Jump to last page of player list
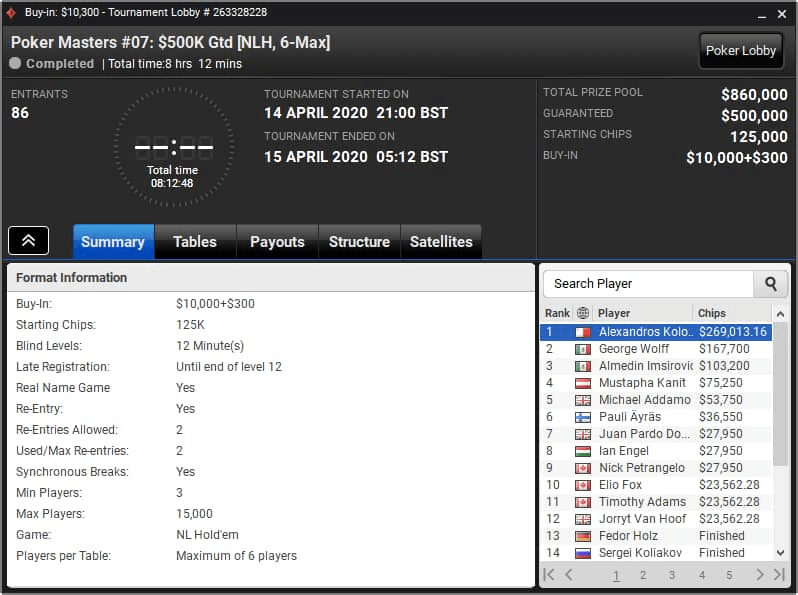798x595 pixels. tap(779, 575)
